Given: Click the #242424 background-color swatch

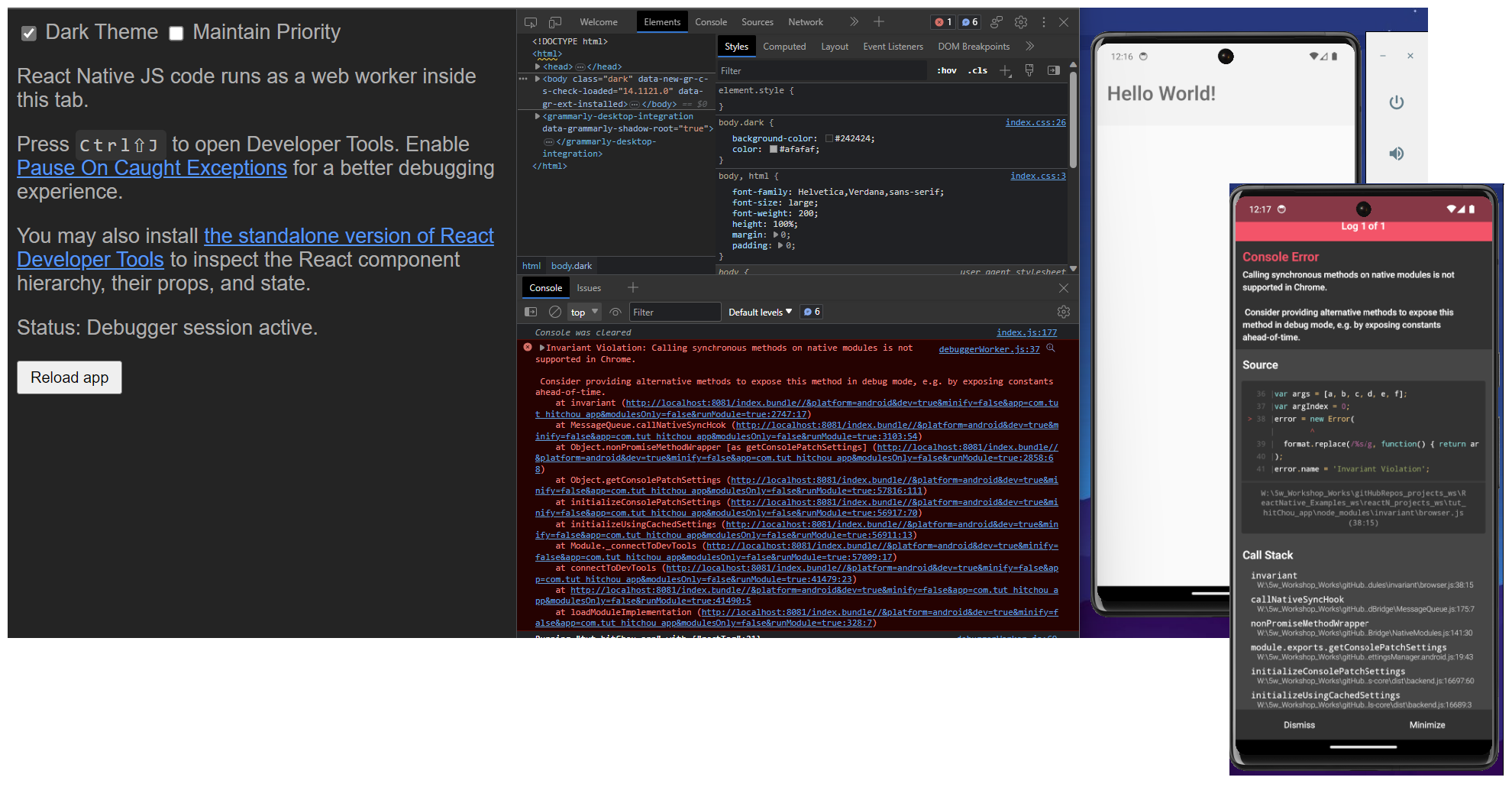Looking at the screenshot, I should click(x=829, y=138).
